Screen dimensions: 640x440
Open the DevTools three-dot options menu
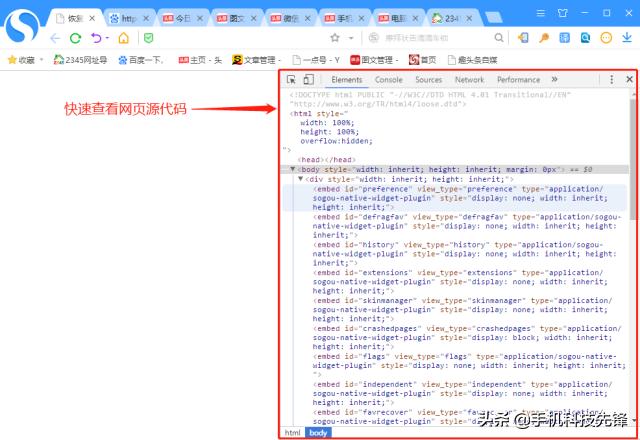pos(611,79)
